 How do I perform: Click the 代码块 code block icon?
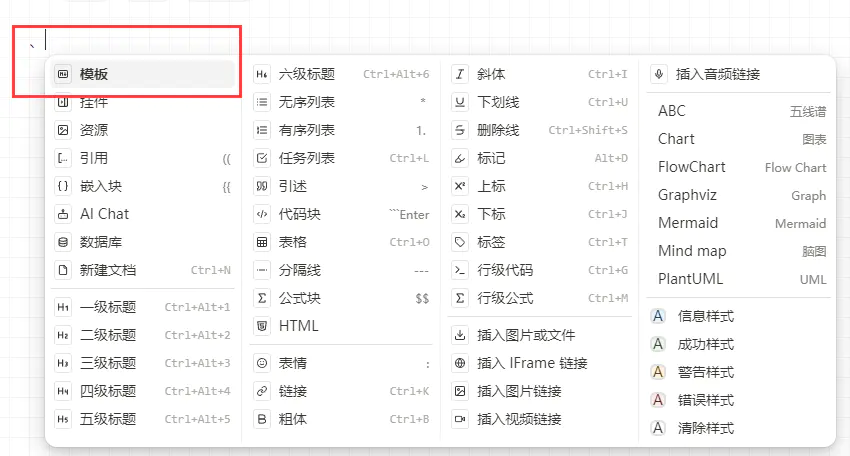pos(262,214)
